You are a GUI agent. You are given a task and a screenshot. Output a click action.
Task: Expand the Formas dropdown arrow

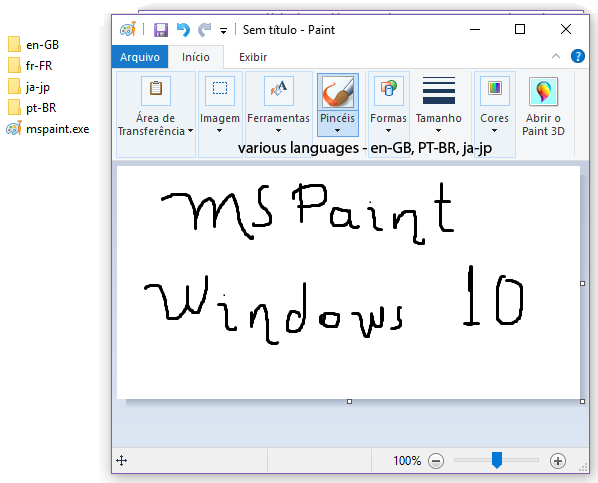[388, 131]
